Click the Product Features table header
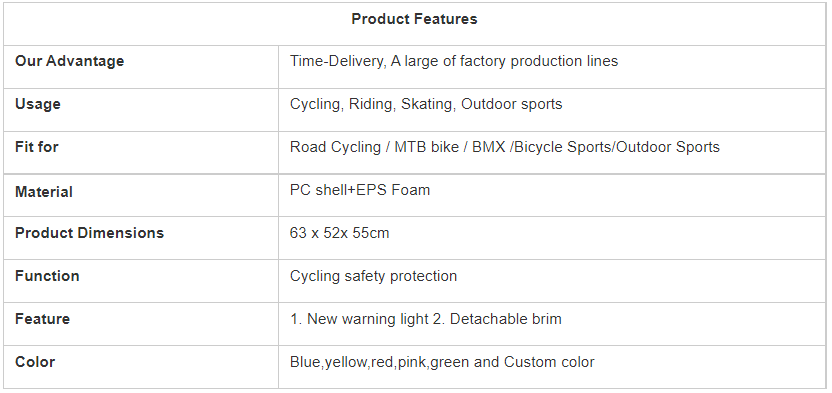The height and width of the screenshot is (393, 832). coord(414,19)
